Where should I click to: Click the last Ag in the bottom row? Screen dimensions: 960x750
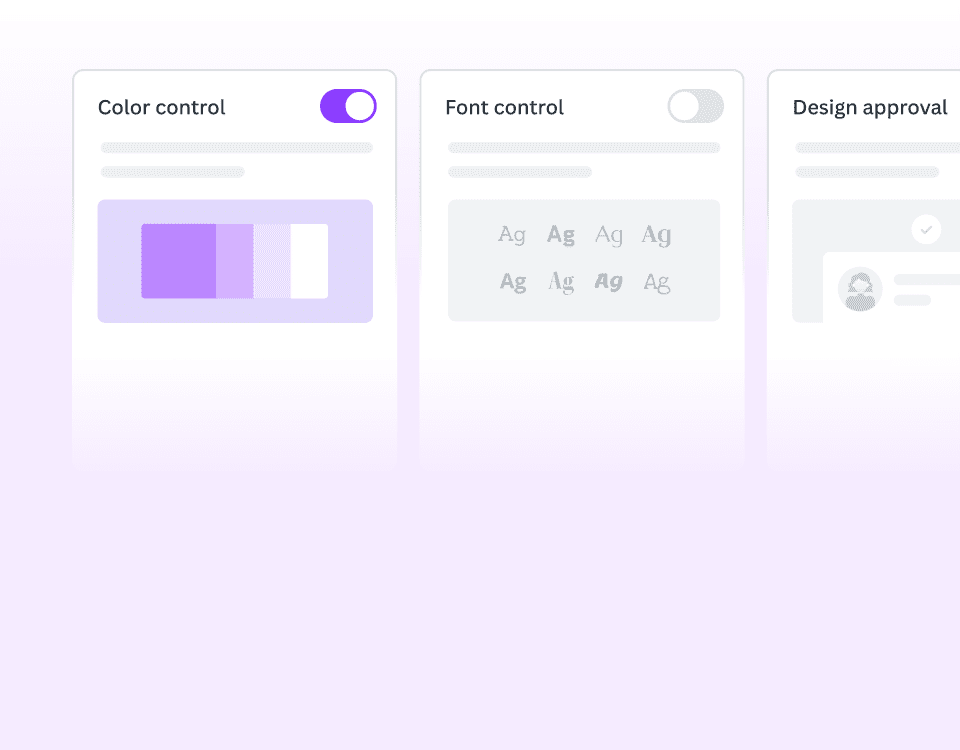click(656, 282)
